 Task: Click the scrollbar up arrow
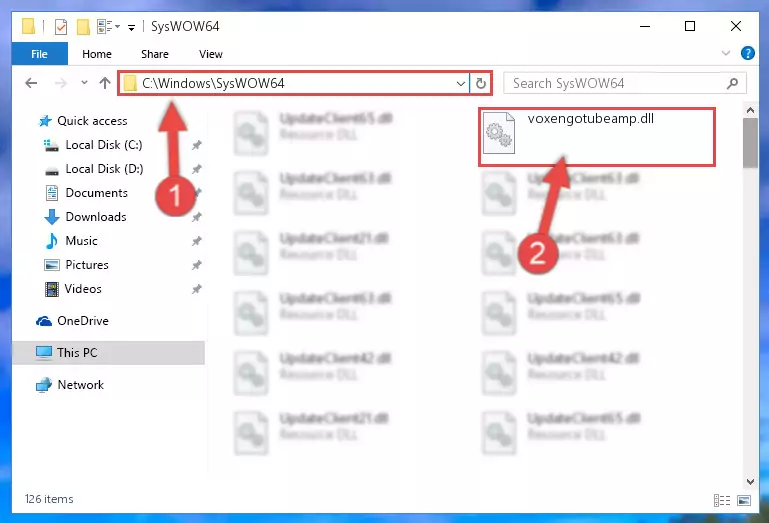point(750,111)
